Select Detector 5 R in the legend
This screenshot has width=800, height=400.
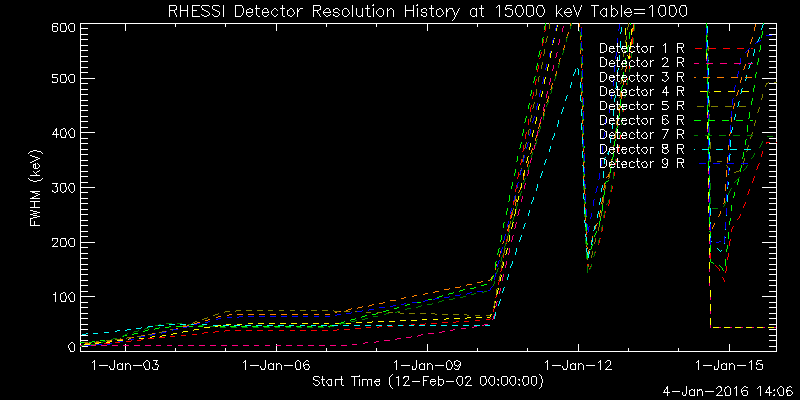641,105
